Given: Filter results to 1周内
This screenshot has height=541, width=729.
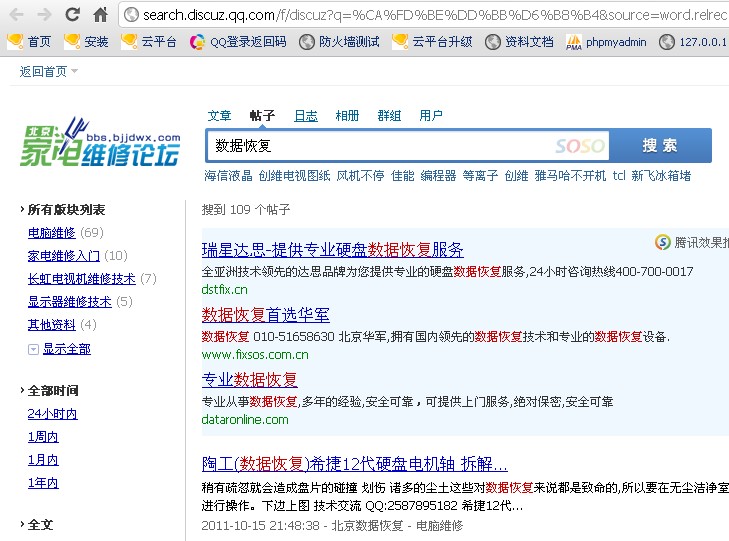Looking at the screenshot, I should [x=43, y=437].
